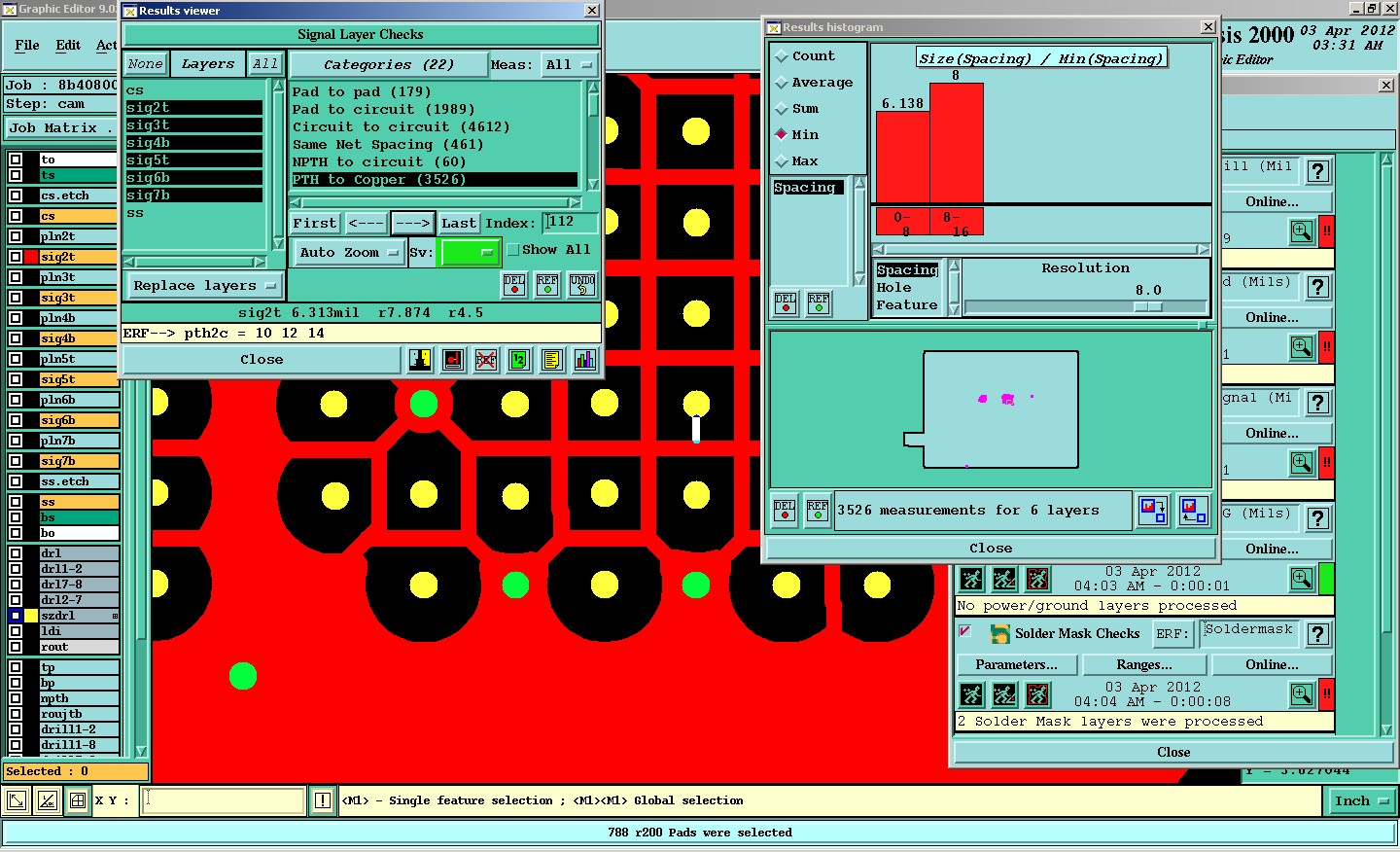Select the Layers tab in Results viewer
Image resolution: width=1400 pixels, height=852 pixels.
(208, 64)
